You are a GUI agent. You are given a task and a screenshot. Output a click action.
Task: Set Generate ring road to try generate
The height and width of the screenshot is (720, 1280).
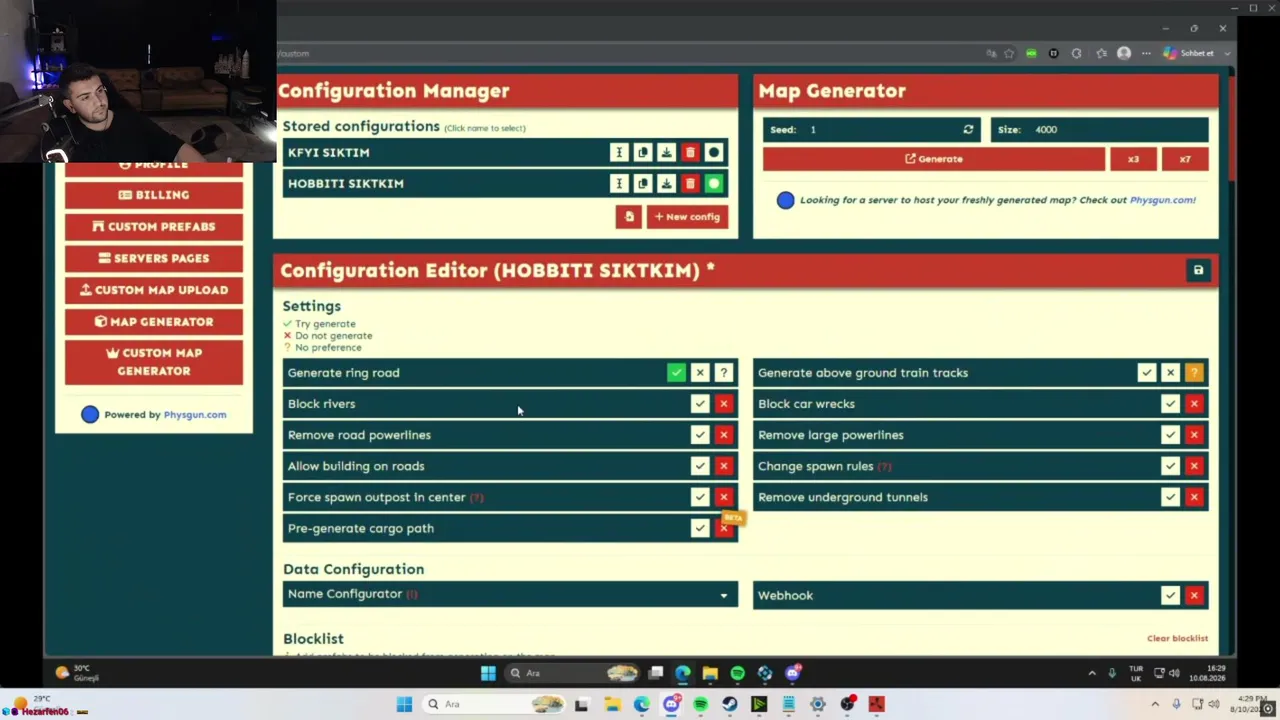(x=676, y=373)
